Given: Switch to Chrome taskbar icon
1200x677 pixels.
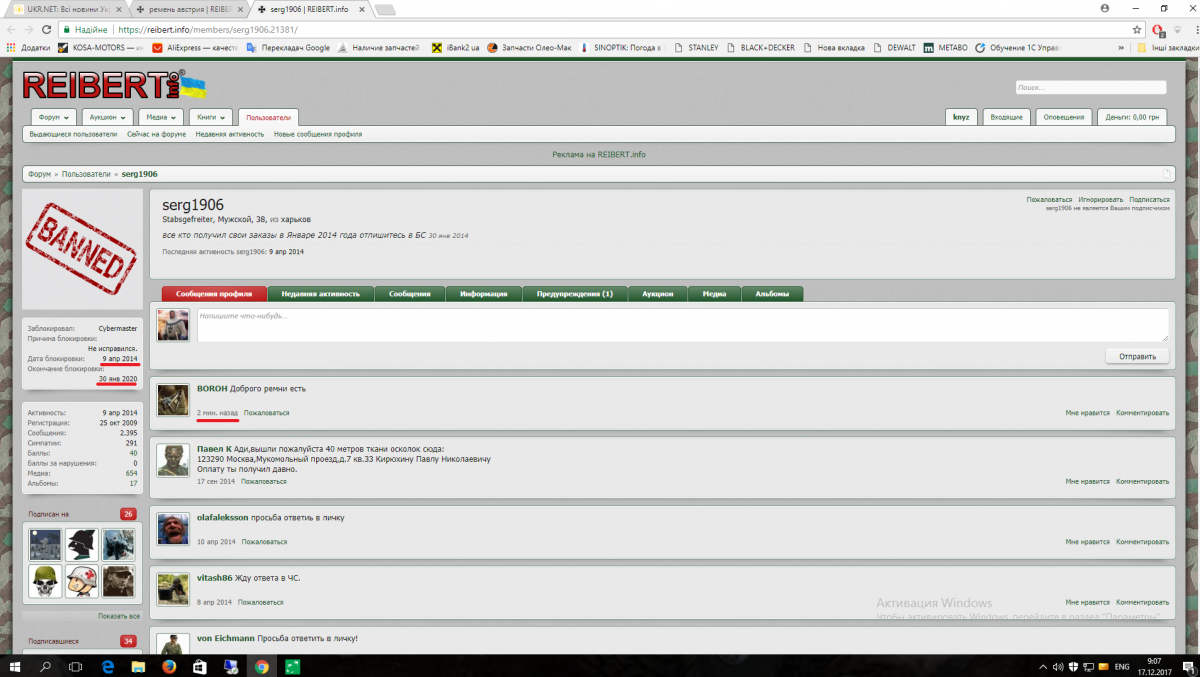Looking at the screenshot, I should pyautogui.click(x=261, y=666).
